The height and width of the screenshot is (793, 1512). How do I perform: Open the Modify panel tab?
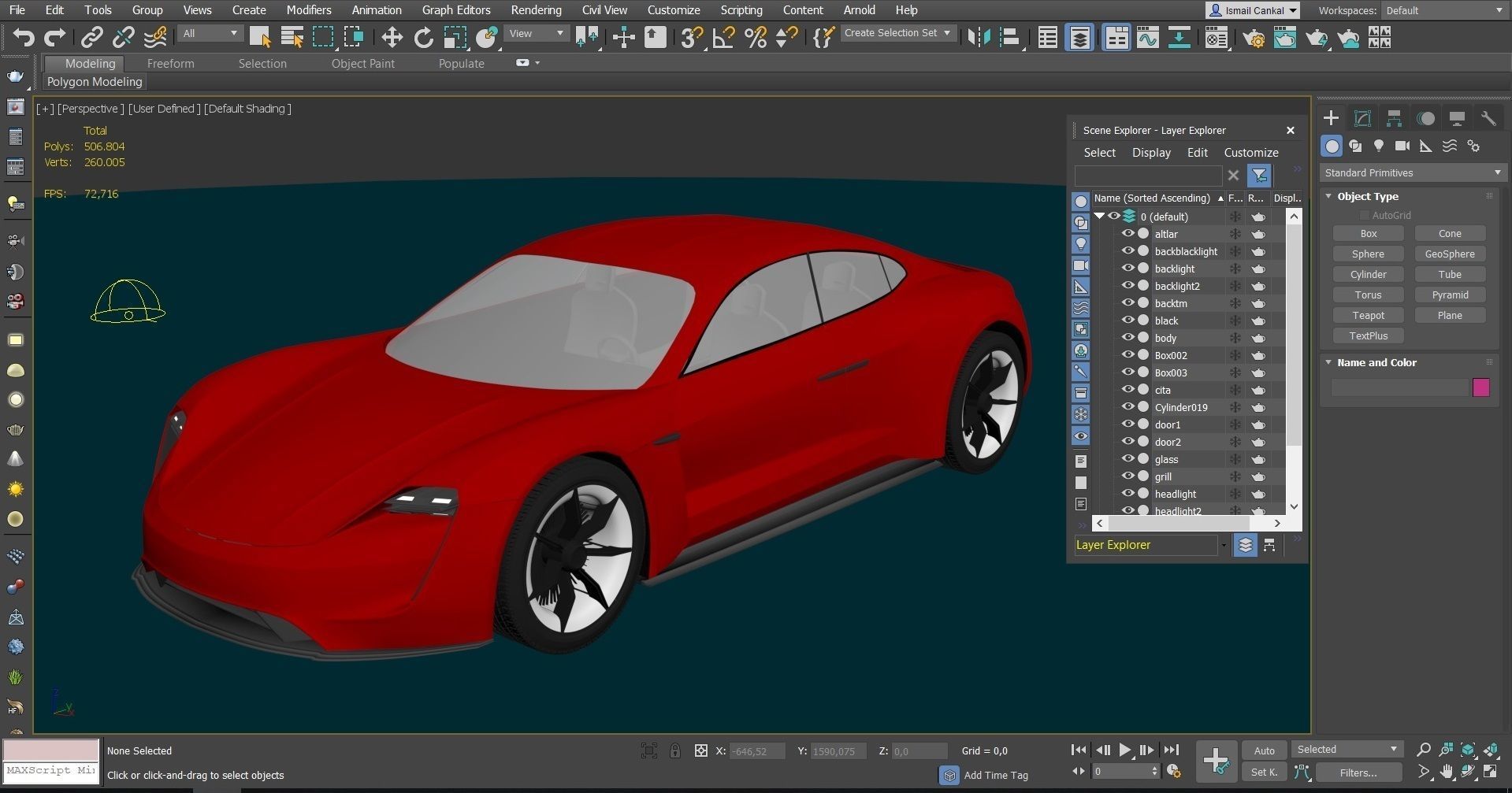tap(1362, 118)
